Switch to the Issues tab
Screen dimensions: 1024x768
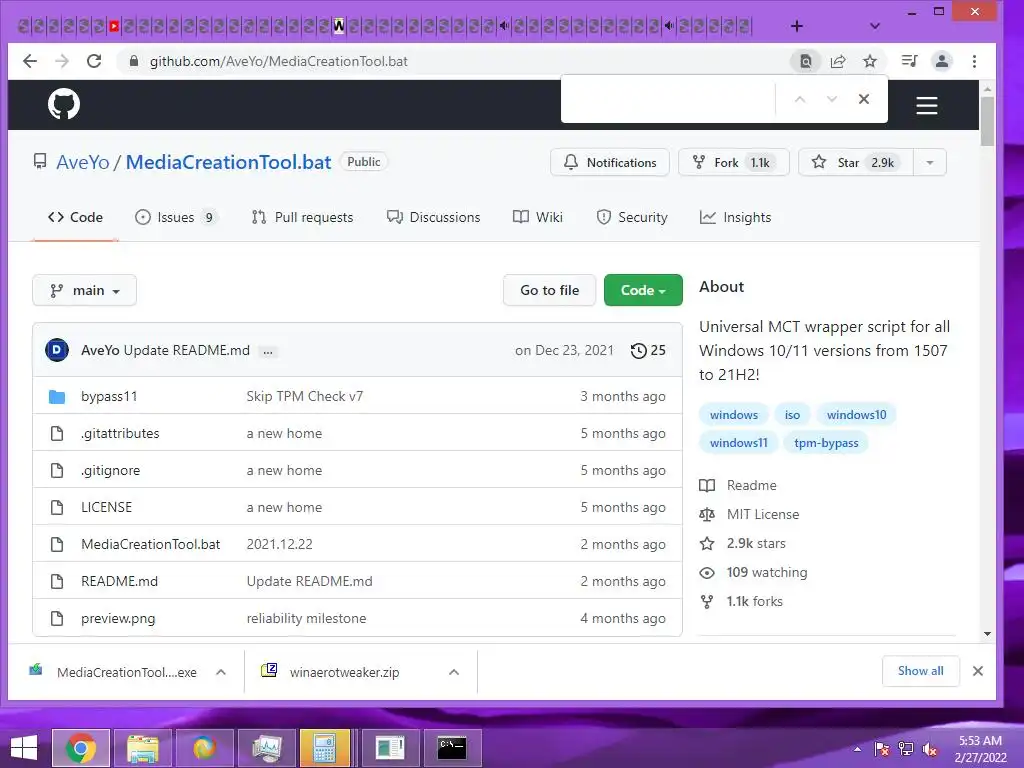pos(175,217)
